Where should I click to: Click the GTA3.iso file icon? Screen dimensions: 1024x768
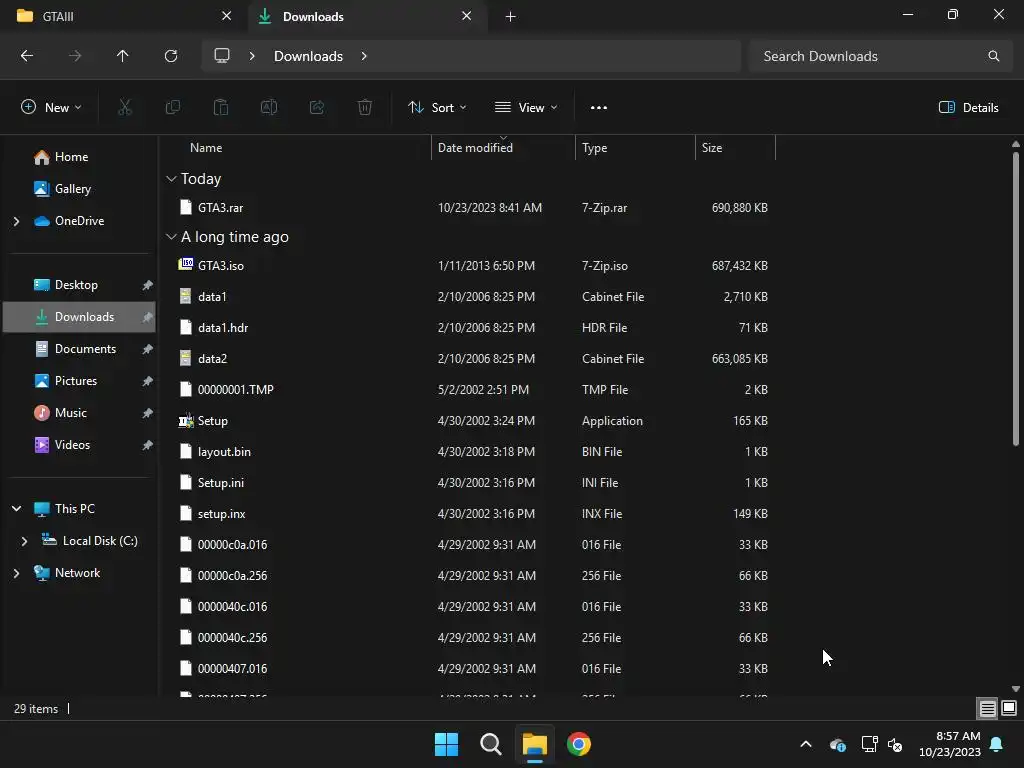[185, 264]
